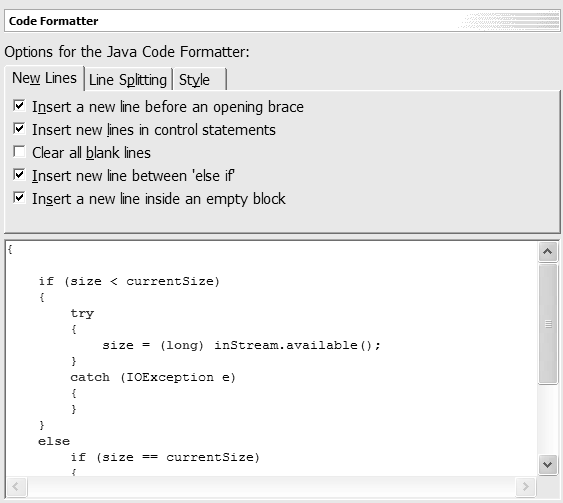This screenshot has width=563, height=503.
Task: Toggle 'Insert new lines in control statements'
Action: 19,129
